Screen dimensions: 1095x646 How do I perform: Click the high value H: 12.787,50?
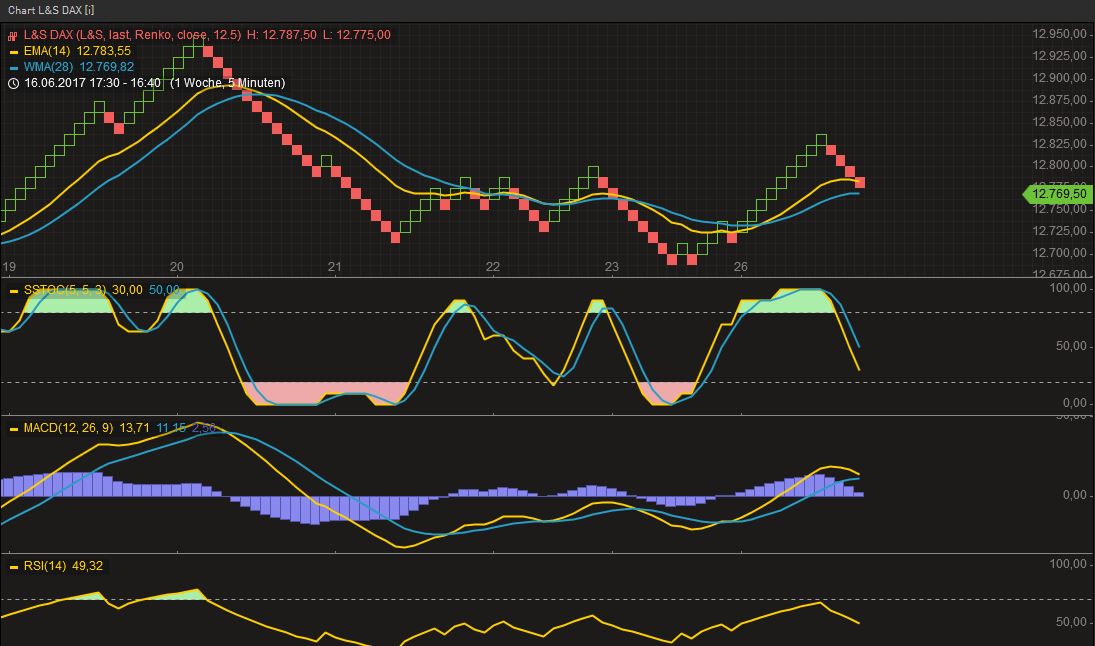(x=280, y=35)
